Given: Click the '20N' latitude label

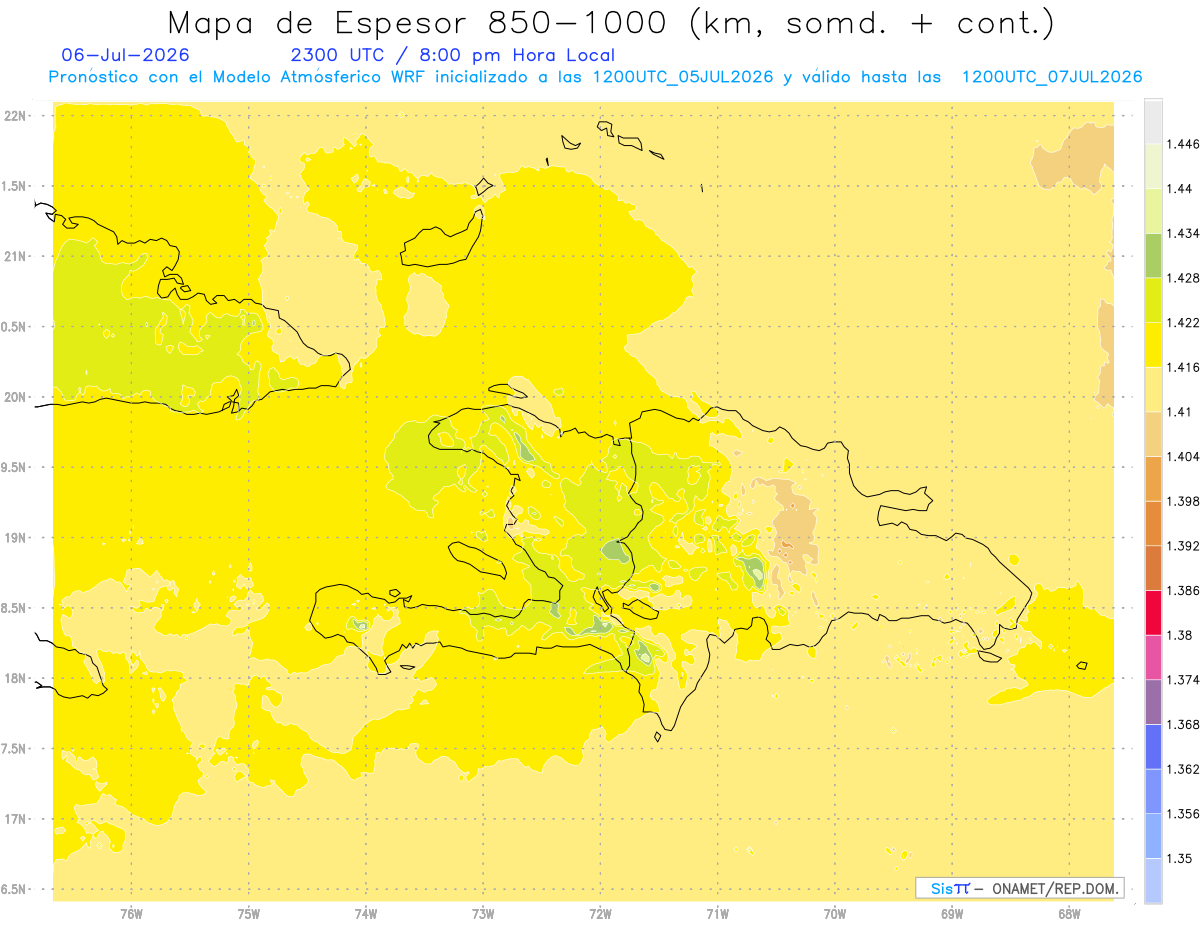Looking at the screenshot, I should coord(15,397).
